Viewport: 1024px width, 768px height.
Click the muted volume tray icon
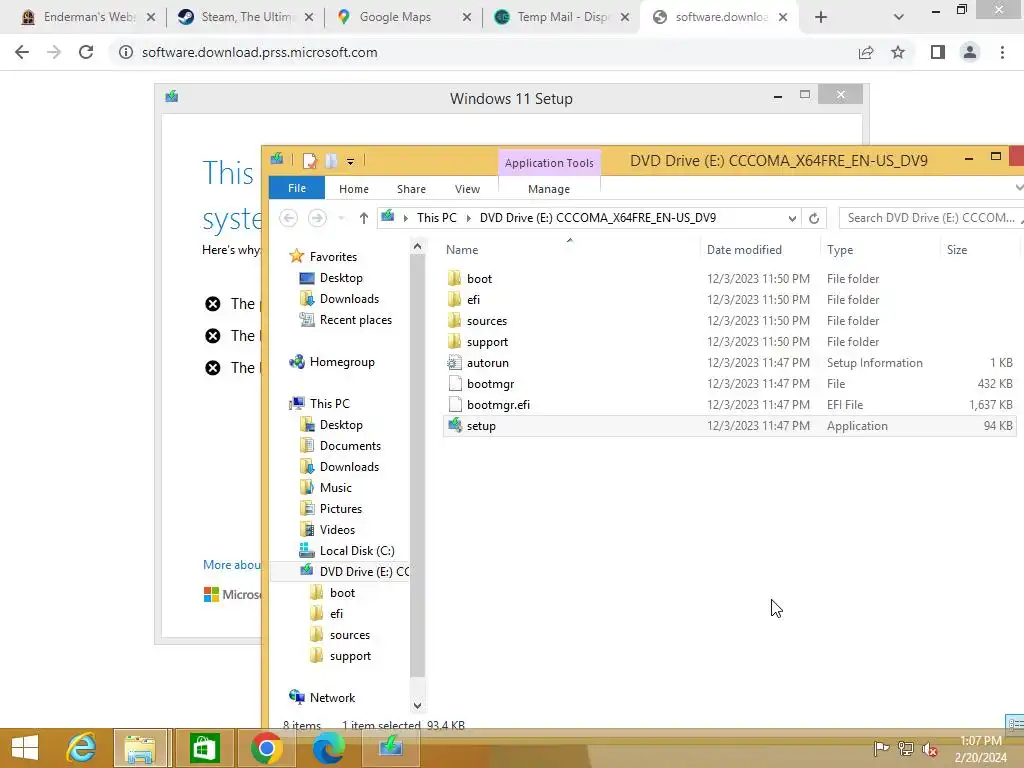[x=930, y=749]
